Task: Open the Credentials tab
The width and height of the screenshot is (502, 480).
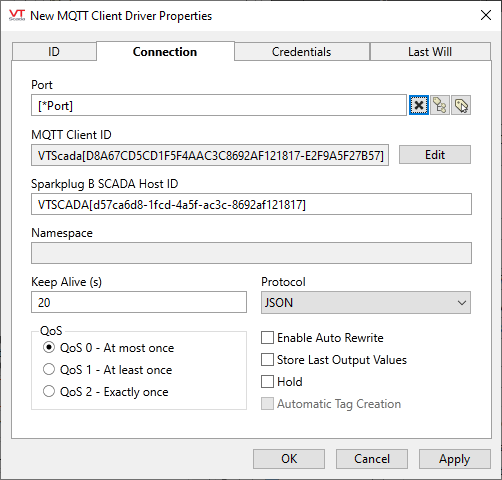Action: coord(302,52)
